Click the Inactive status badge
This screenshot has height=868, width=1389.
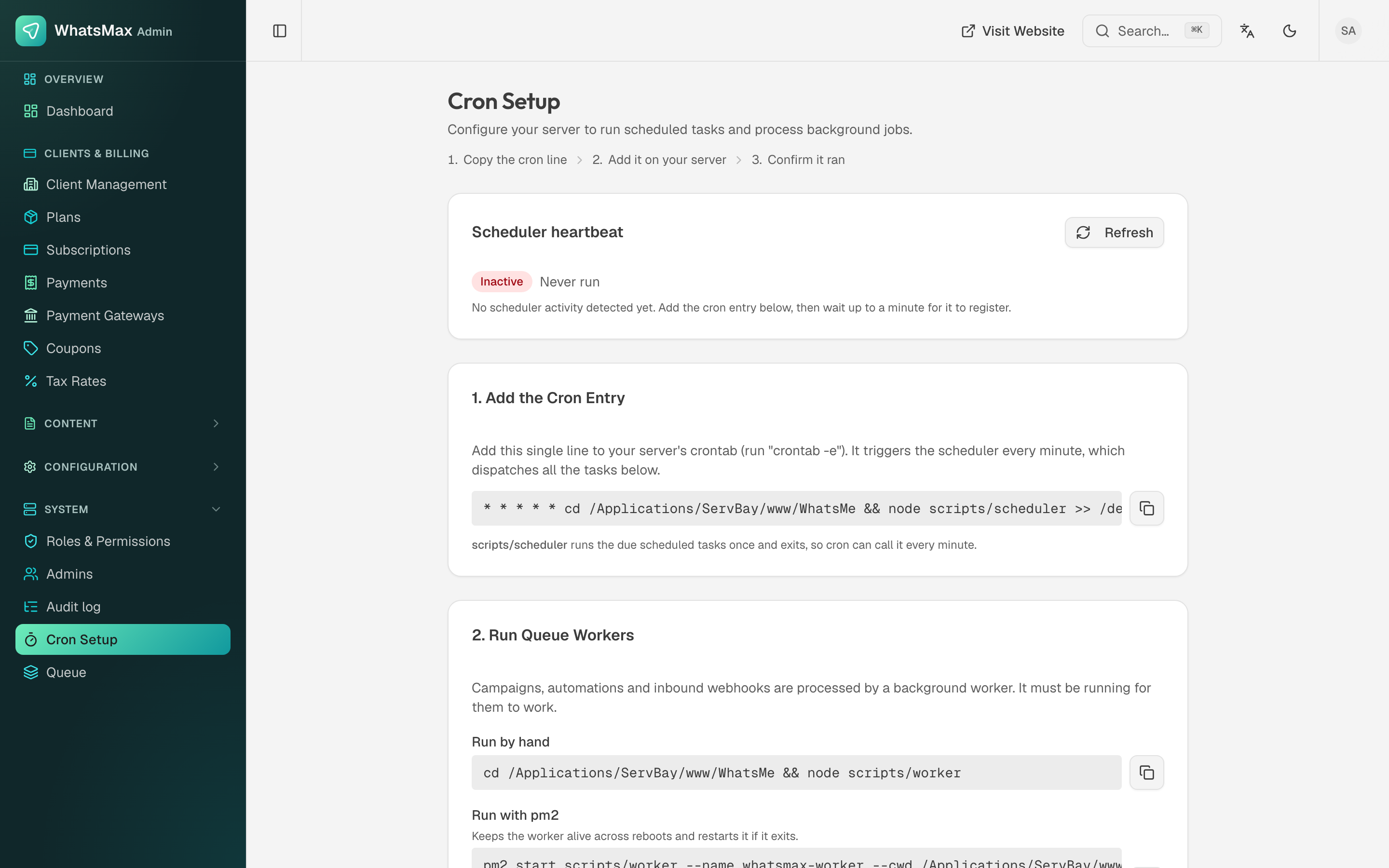coord(502,281)
